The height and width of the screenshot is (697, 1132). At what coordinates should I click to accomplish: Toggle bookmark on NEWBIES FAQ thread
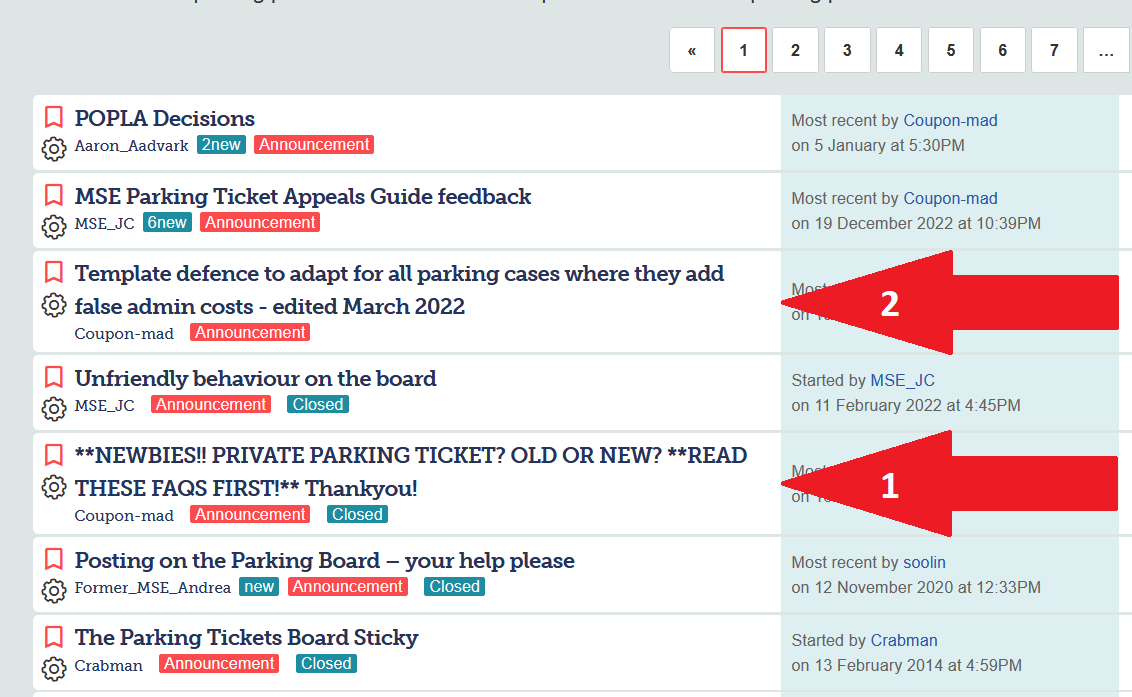(53, 454)
